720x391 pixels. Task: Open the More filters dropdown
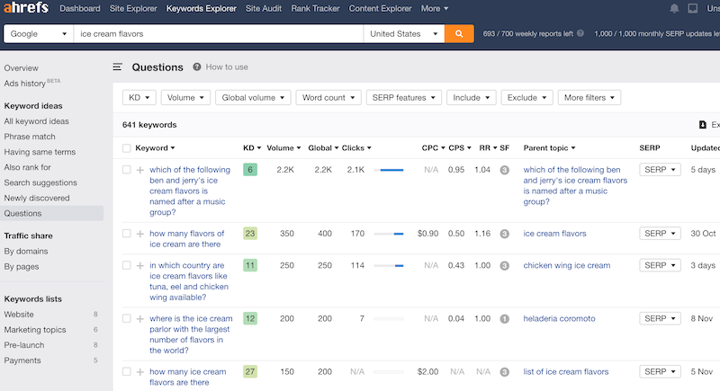589,97
